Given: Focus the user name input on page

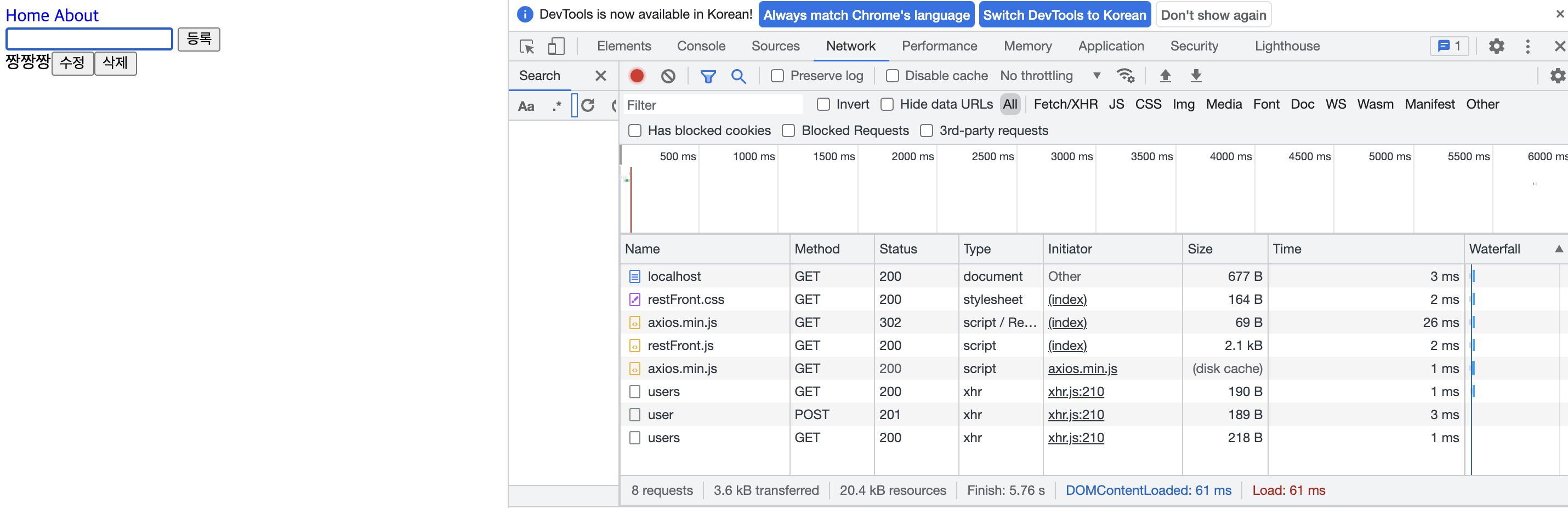Looking at the screenshot, I should click(89, 39).
